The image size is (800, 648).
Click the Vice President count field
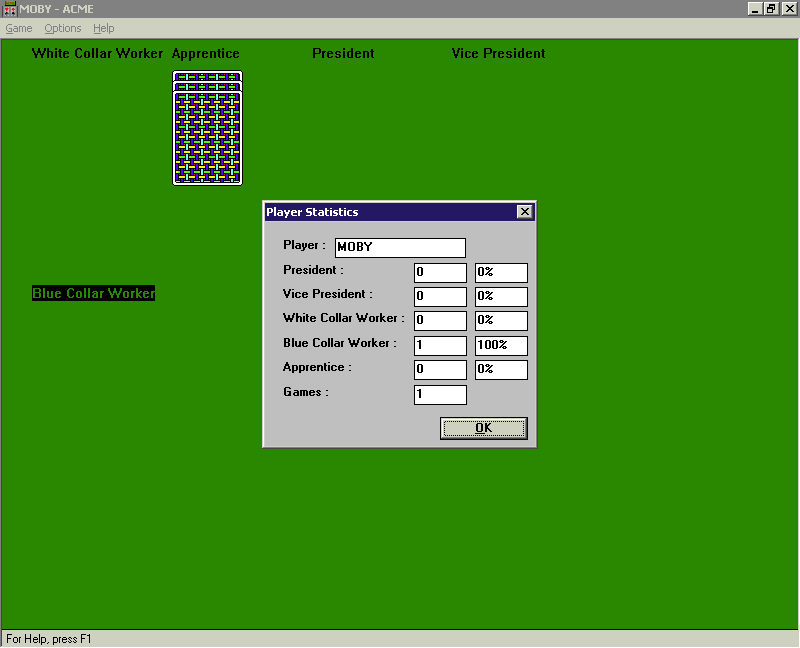(440, 297)
